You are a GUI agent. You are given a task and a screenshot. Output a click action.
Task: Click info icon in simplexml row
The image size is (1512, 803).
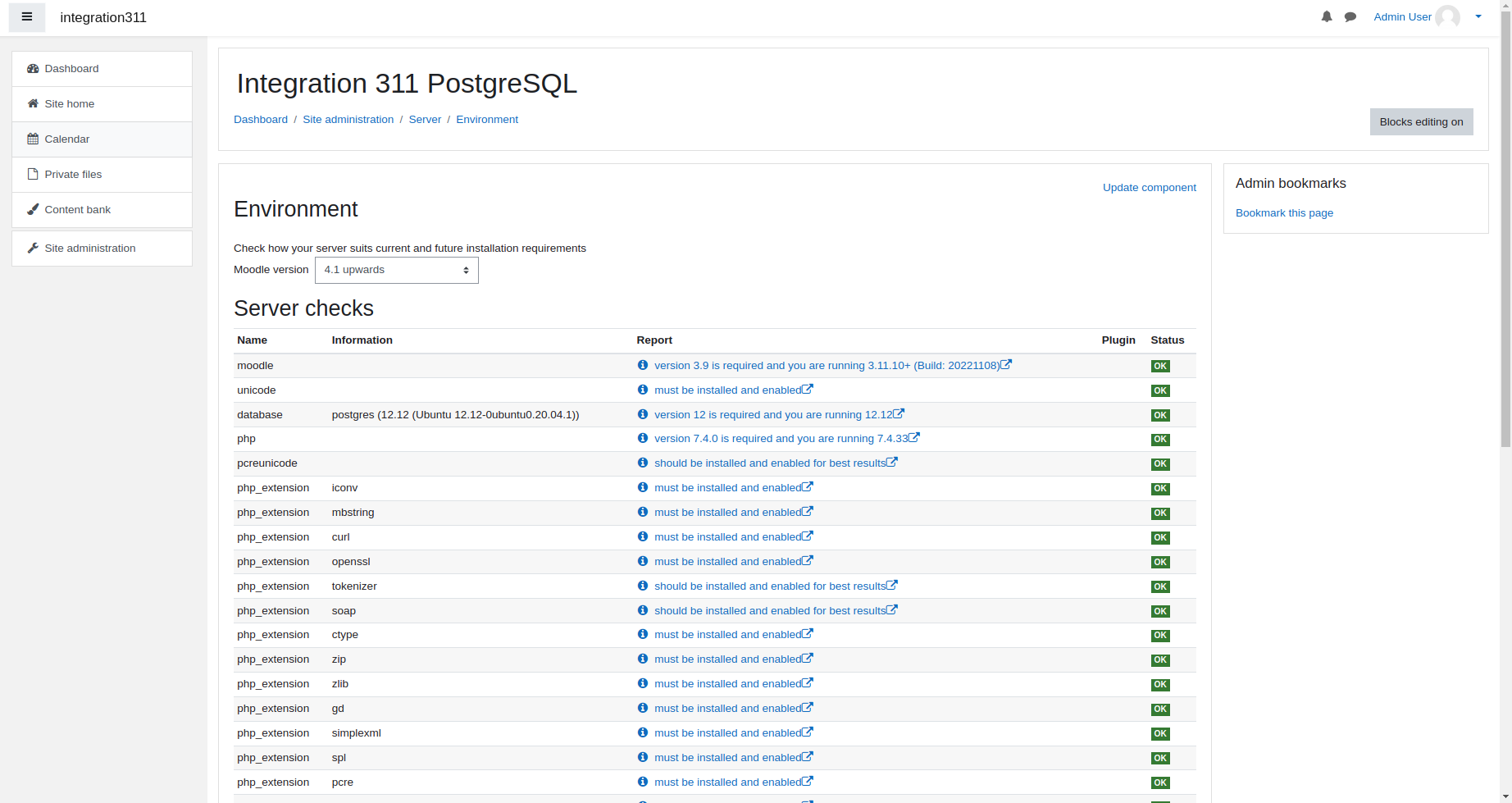click(x=643, y=732)
